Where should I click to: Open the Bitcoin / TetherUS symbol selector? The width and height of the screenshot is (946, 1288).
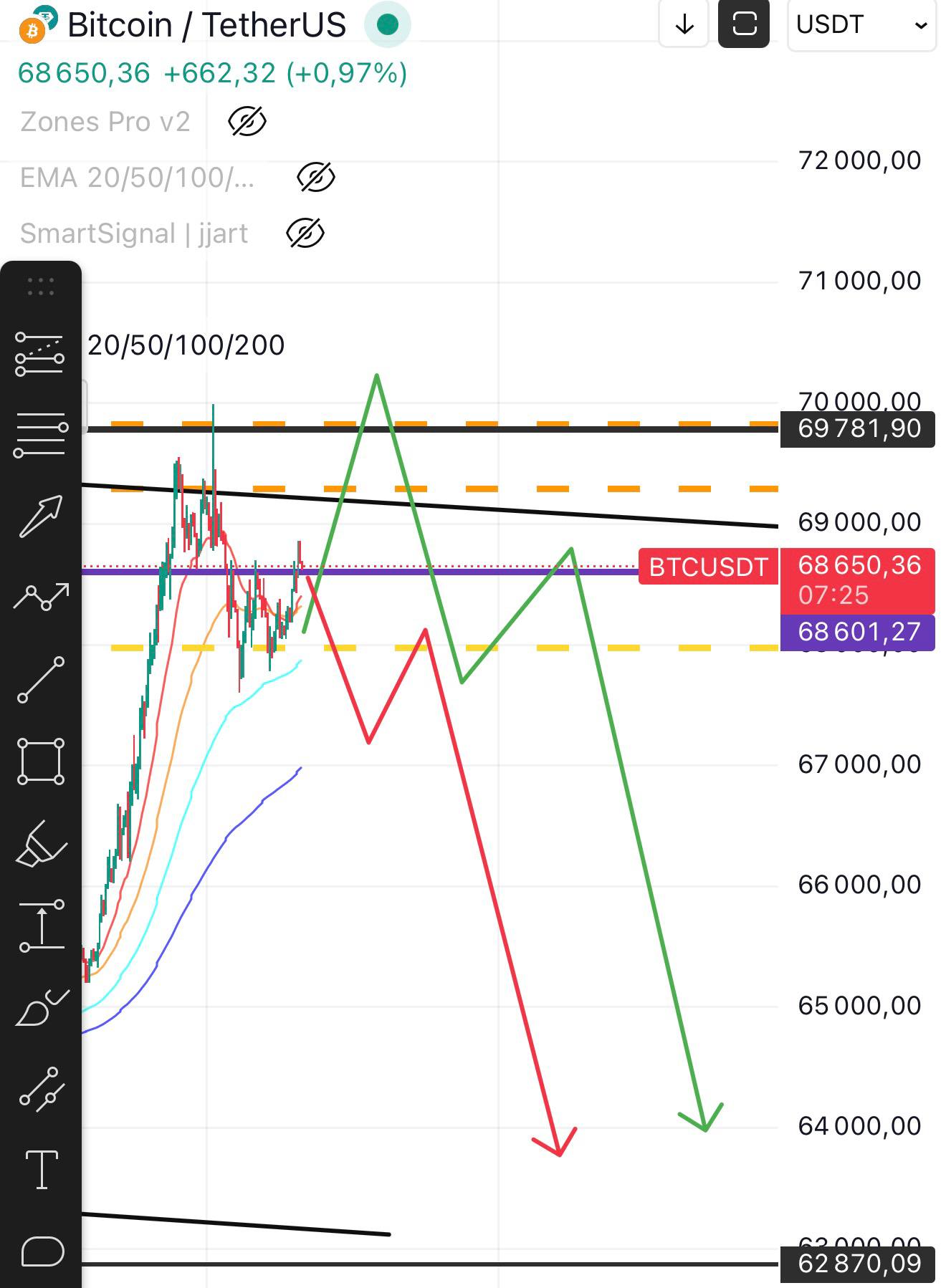[x=206, y=25]
